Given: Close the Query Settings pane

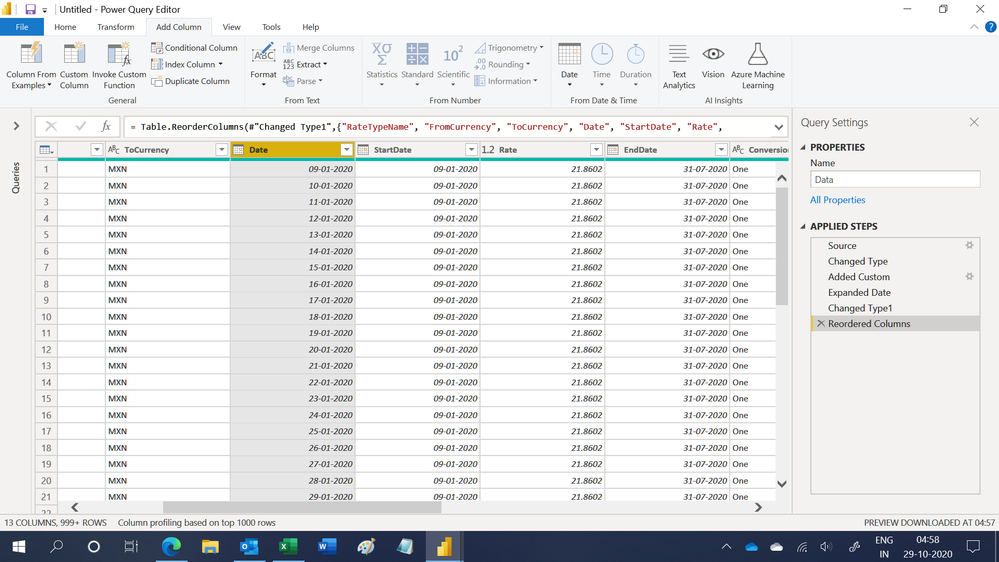Looking at the screenshot, I should [x=974, y=122].
